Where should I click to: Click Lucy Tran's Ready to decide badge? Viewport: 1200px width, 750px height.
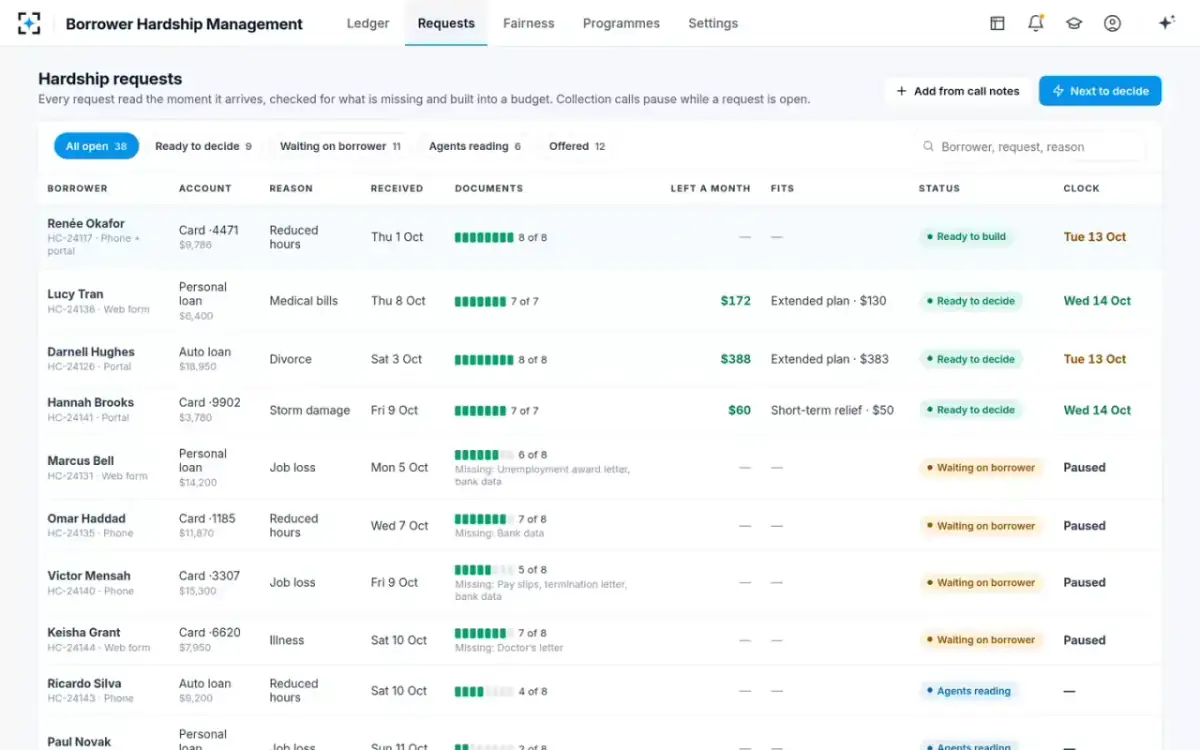[970, 301]
